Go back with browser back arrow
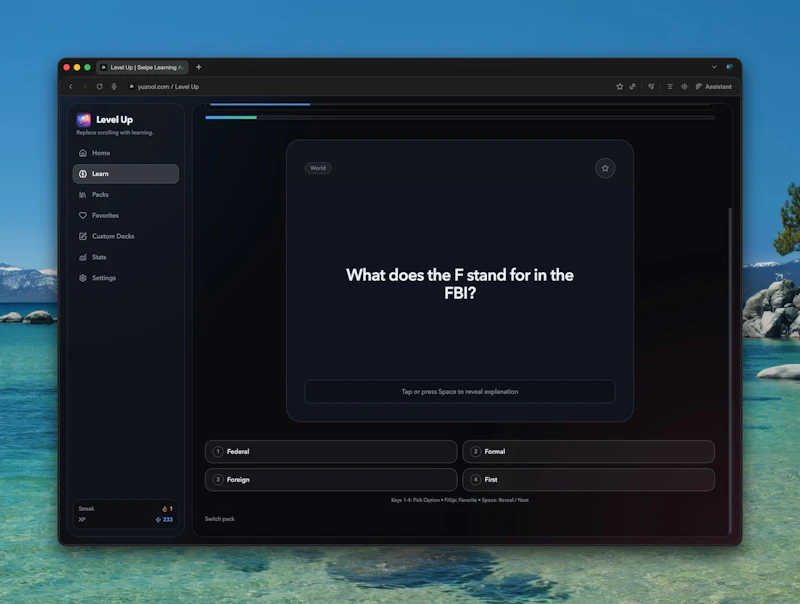 (x=70, y=87)
